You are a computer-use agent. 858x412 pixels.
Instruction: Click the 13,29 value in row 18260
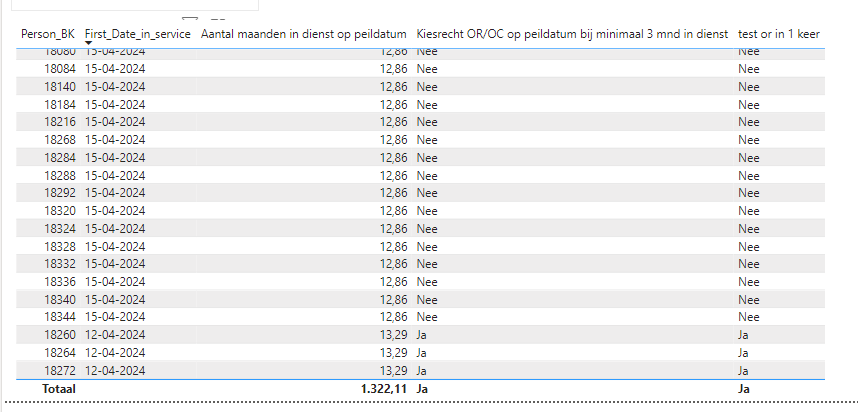[x=394, y=335]
